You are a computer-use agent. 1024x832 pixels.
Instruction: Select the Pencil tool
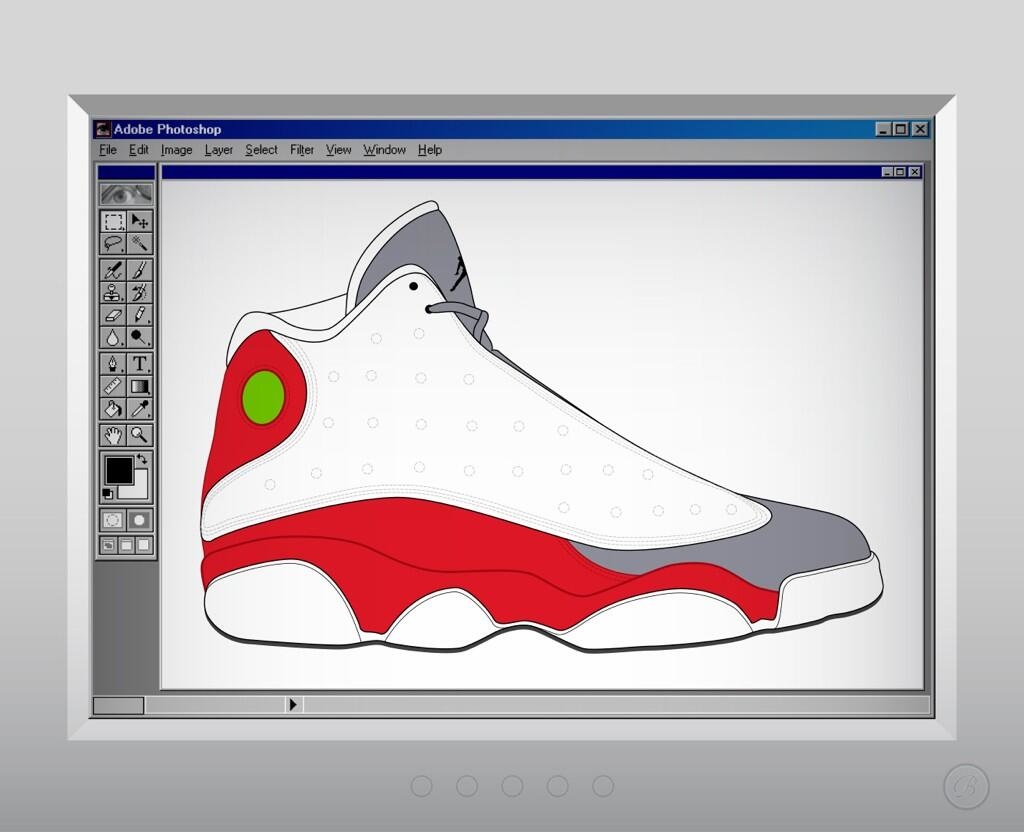139,315
